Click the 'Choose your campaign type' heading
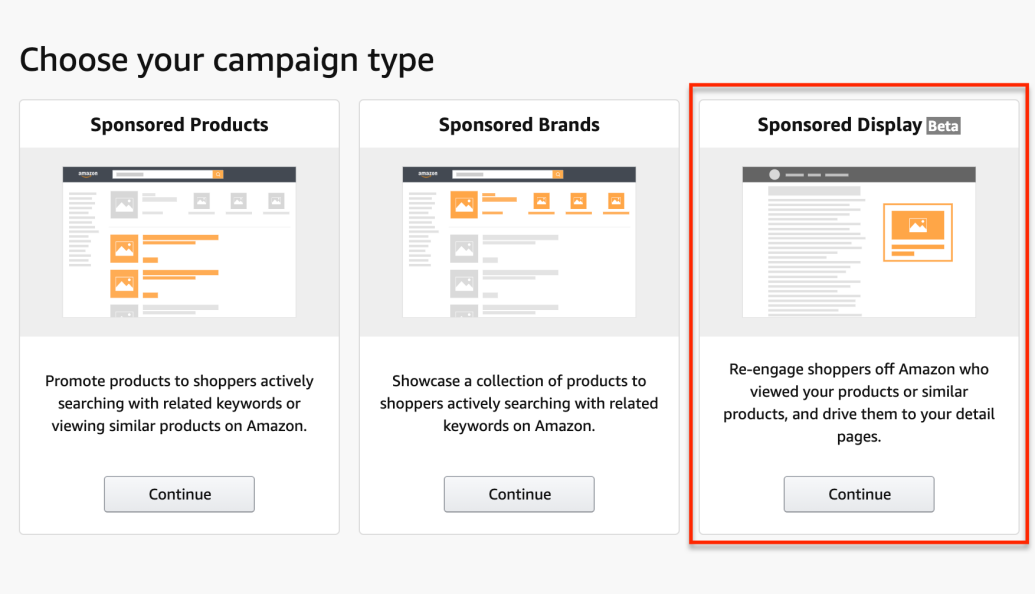 pyautogui.click(x=227, y=60)
